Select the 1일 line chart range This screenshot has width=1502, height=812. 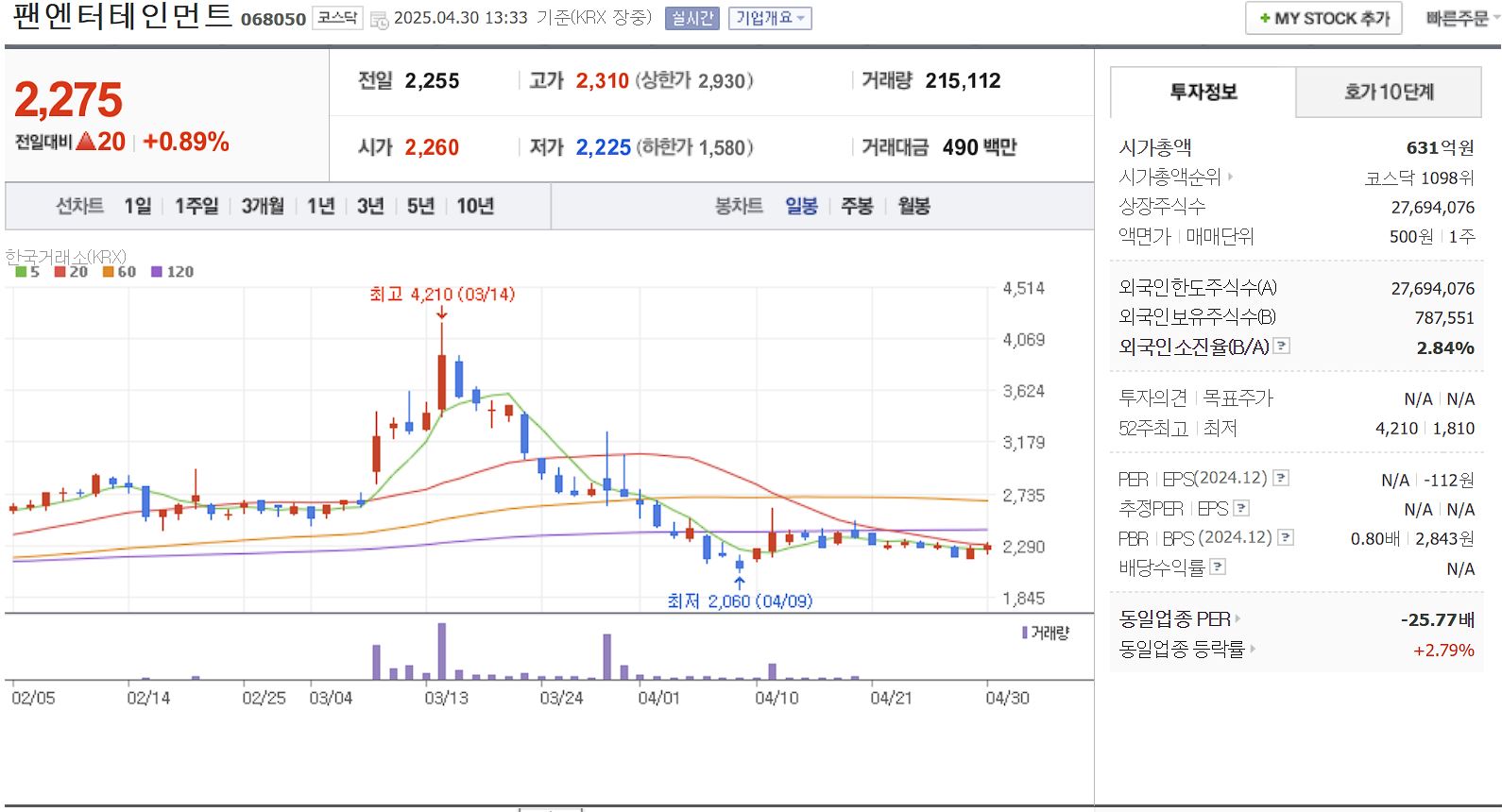click(137, 206)
